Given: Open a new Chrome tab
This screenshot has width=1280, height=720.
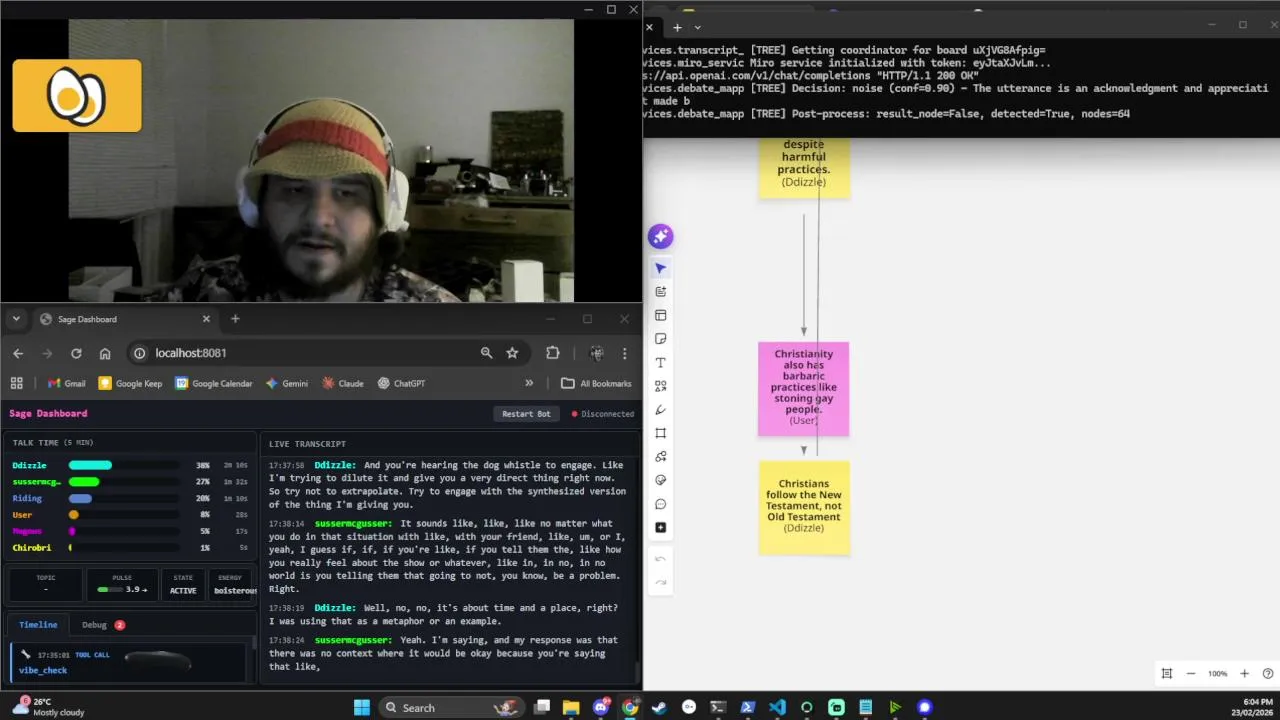Looking at the screenshot, I should click(235, 319).
